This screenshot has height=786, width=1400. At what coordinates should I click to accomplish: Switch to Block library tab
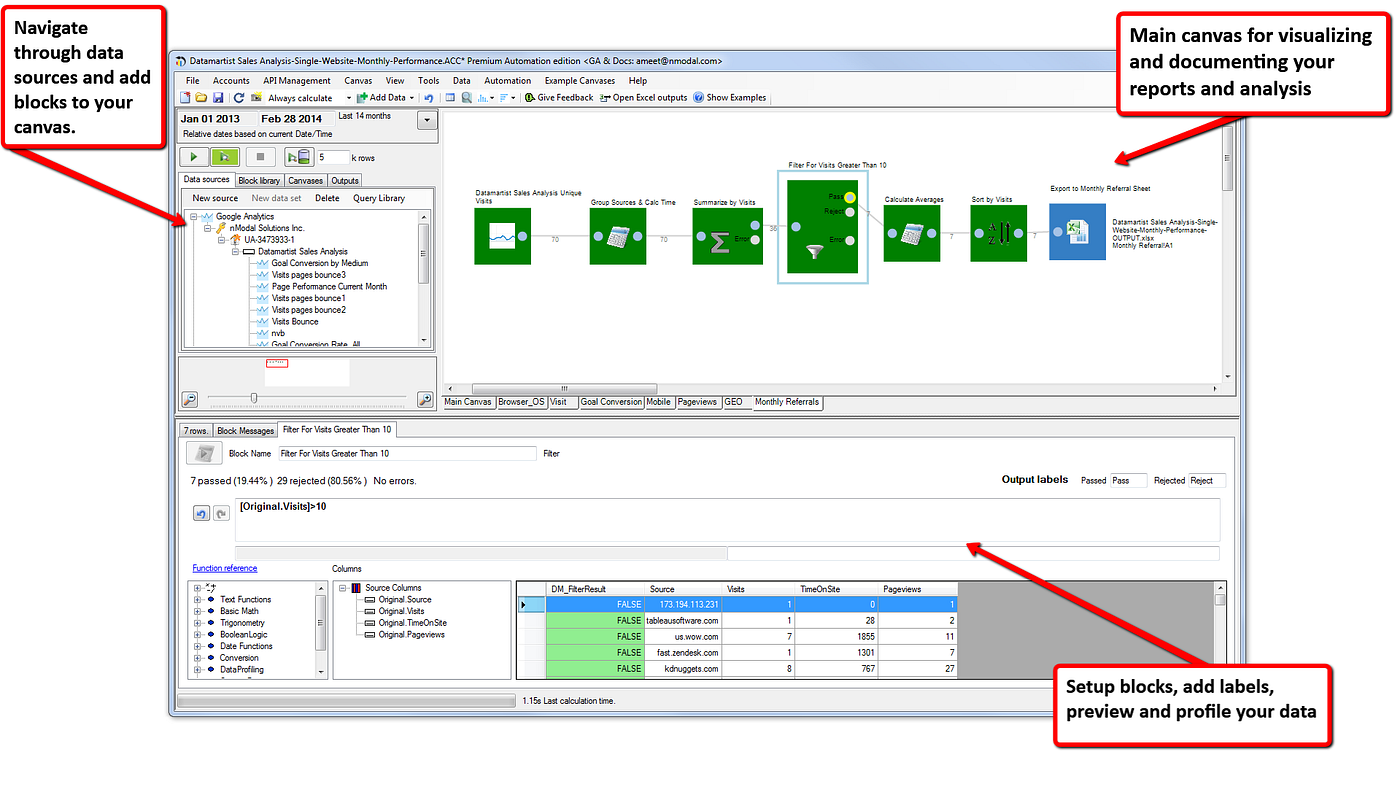click(x=259, y=180)
